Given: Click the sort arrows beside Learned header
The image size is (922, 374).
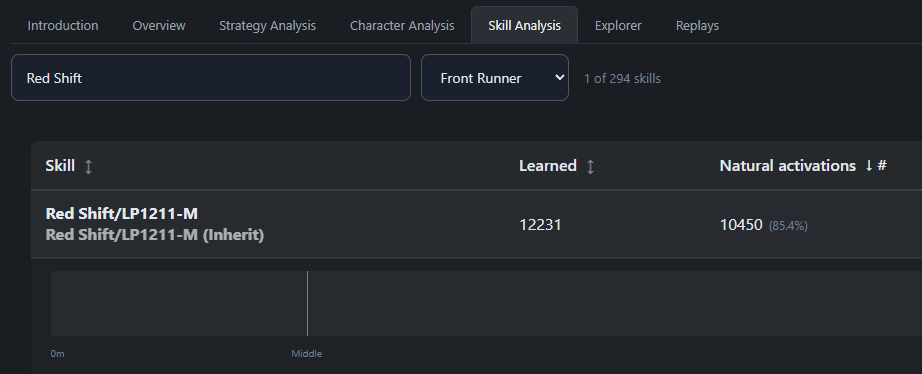Looking at the screenshot, I should tap(590, 166).
